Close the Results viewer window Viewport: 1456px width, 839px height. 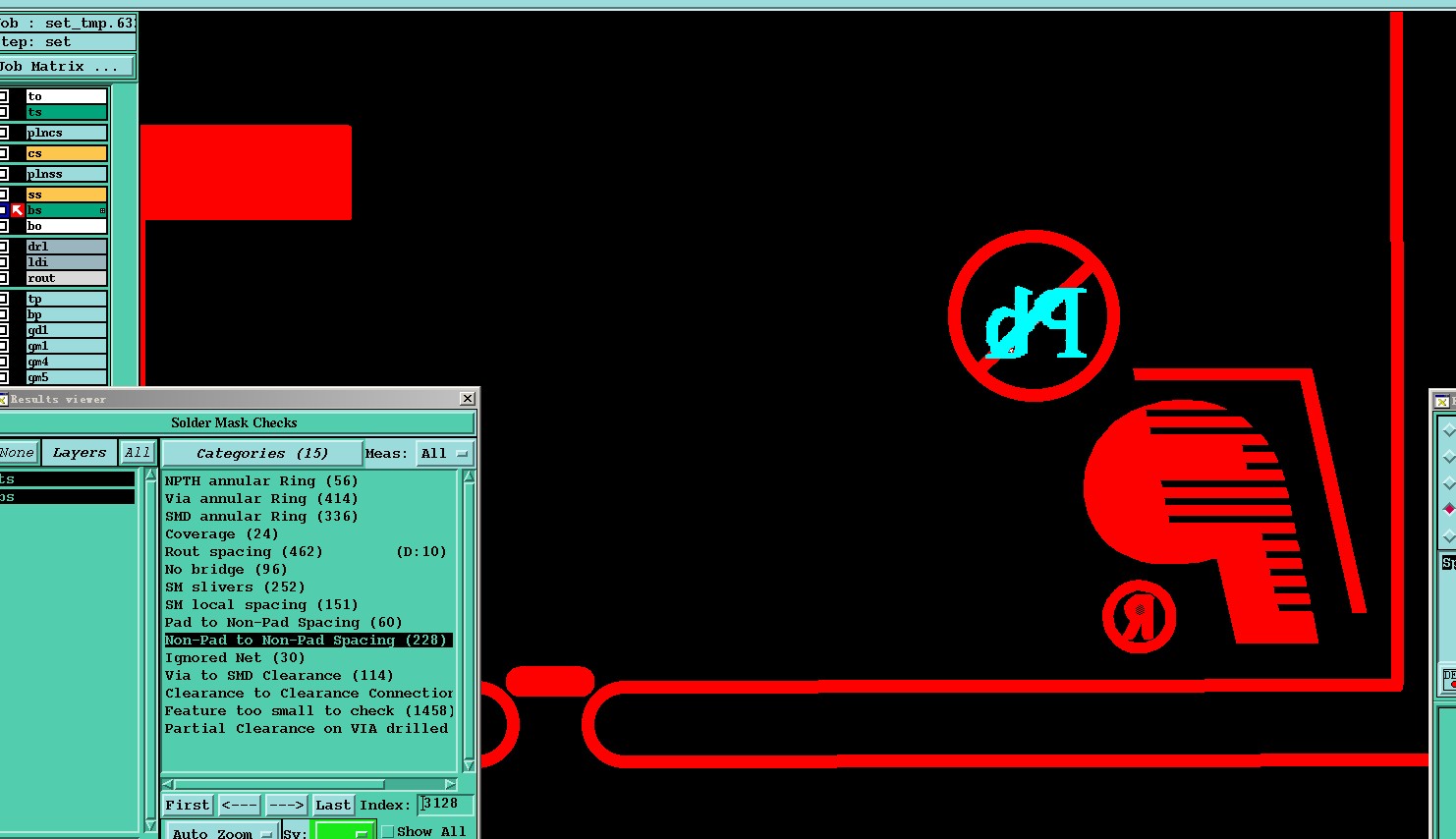tap(468, 398)
